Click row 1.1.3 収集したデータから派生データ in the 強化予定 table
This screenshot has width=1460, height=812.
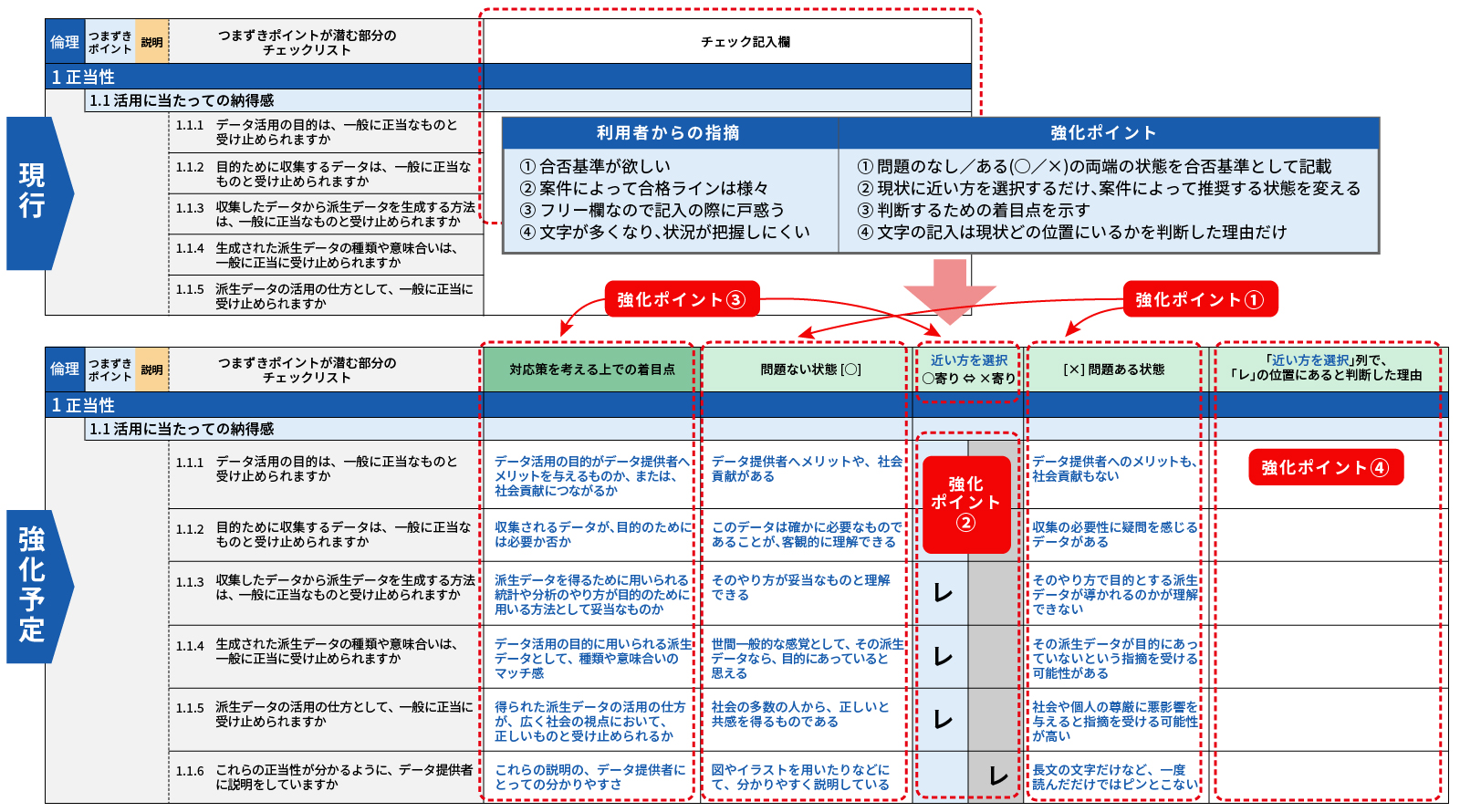point(325,593)
